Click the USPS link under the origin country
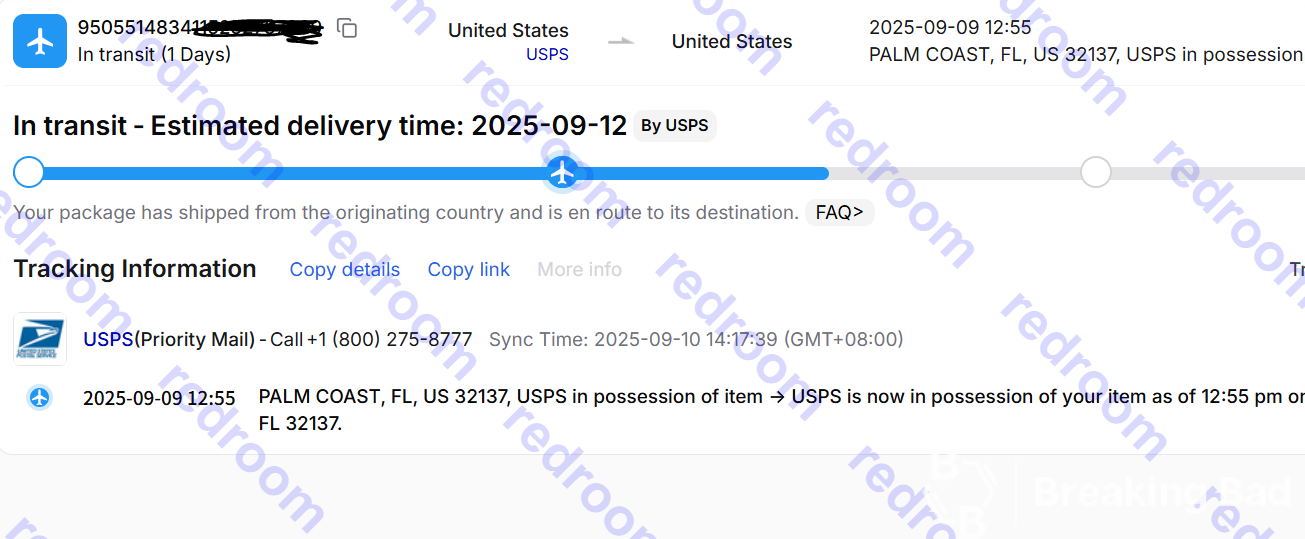 tap(547, 54)
